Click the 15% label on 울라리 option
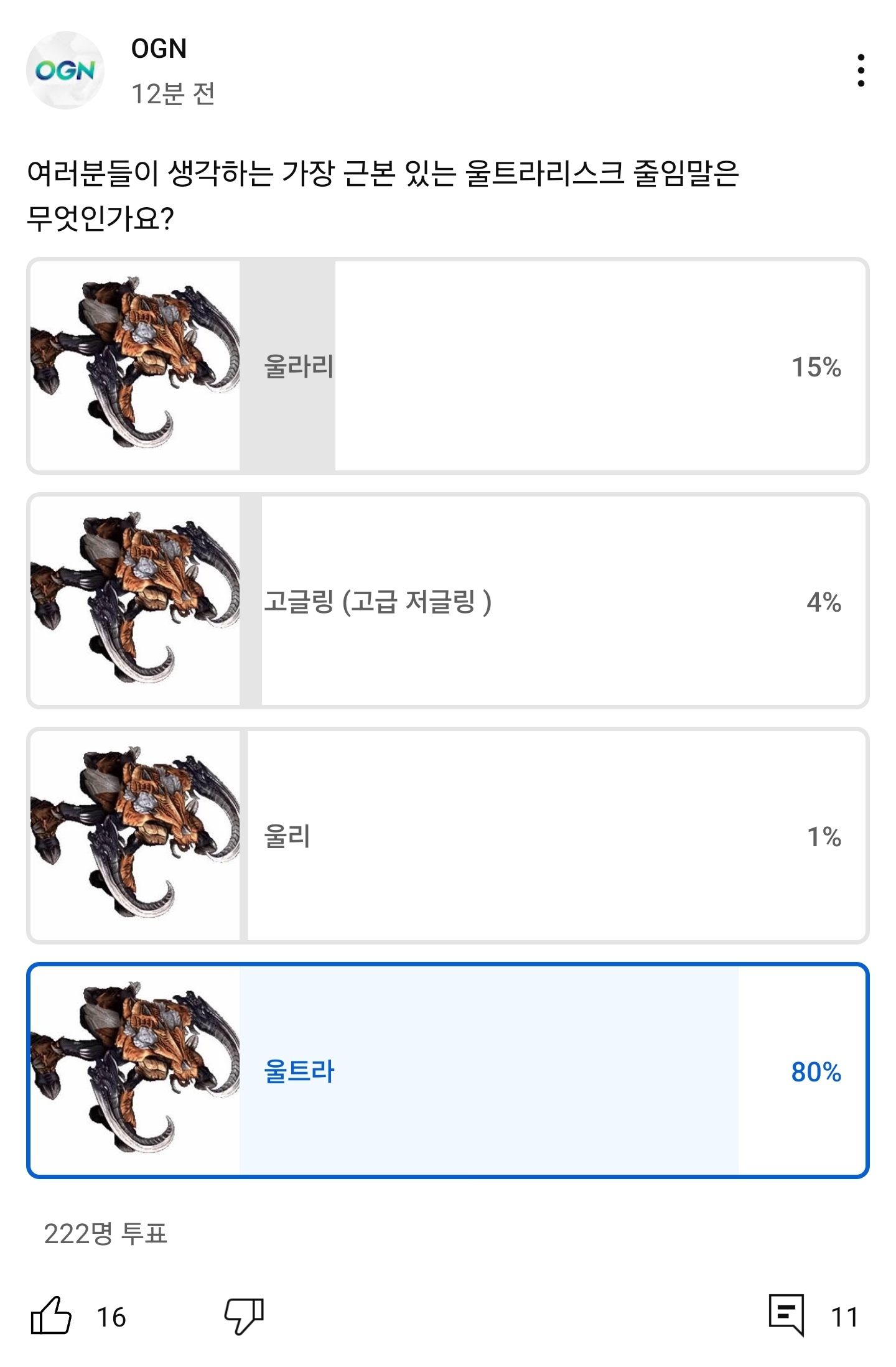The width and height of the screenshot is (896, 1367). pos(816,368)
